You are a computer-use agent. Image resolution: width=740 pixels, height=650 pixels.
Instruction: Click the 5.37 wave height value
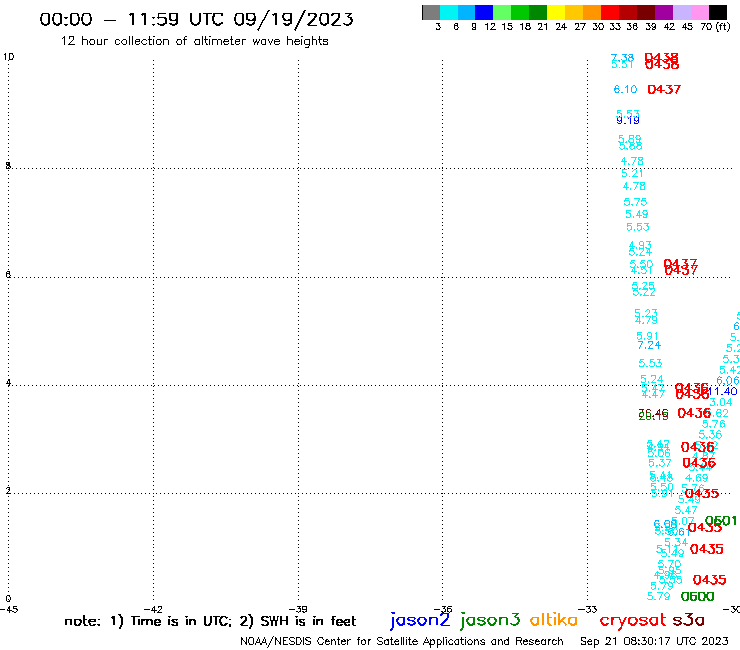[x=660, y=463]
